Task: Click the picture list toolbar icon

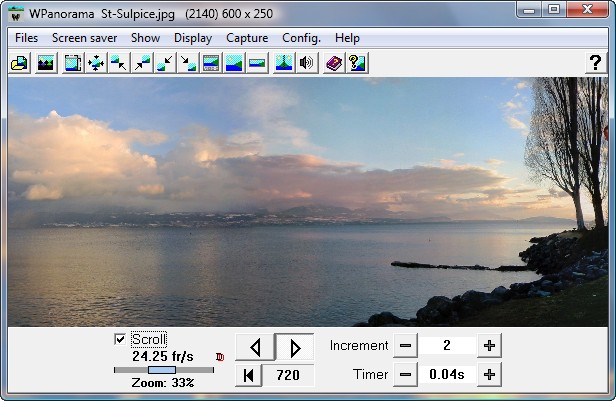Action: (x=46, y=63)
